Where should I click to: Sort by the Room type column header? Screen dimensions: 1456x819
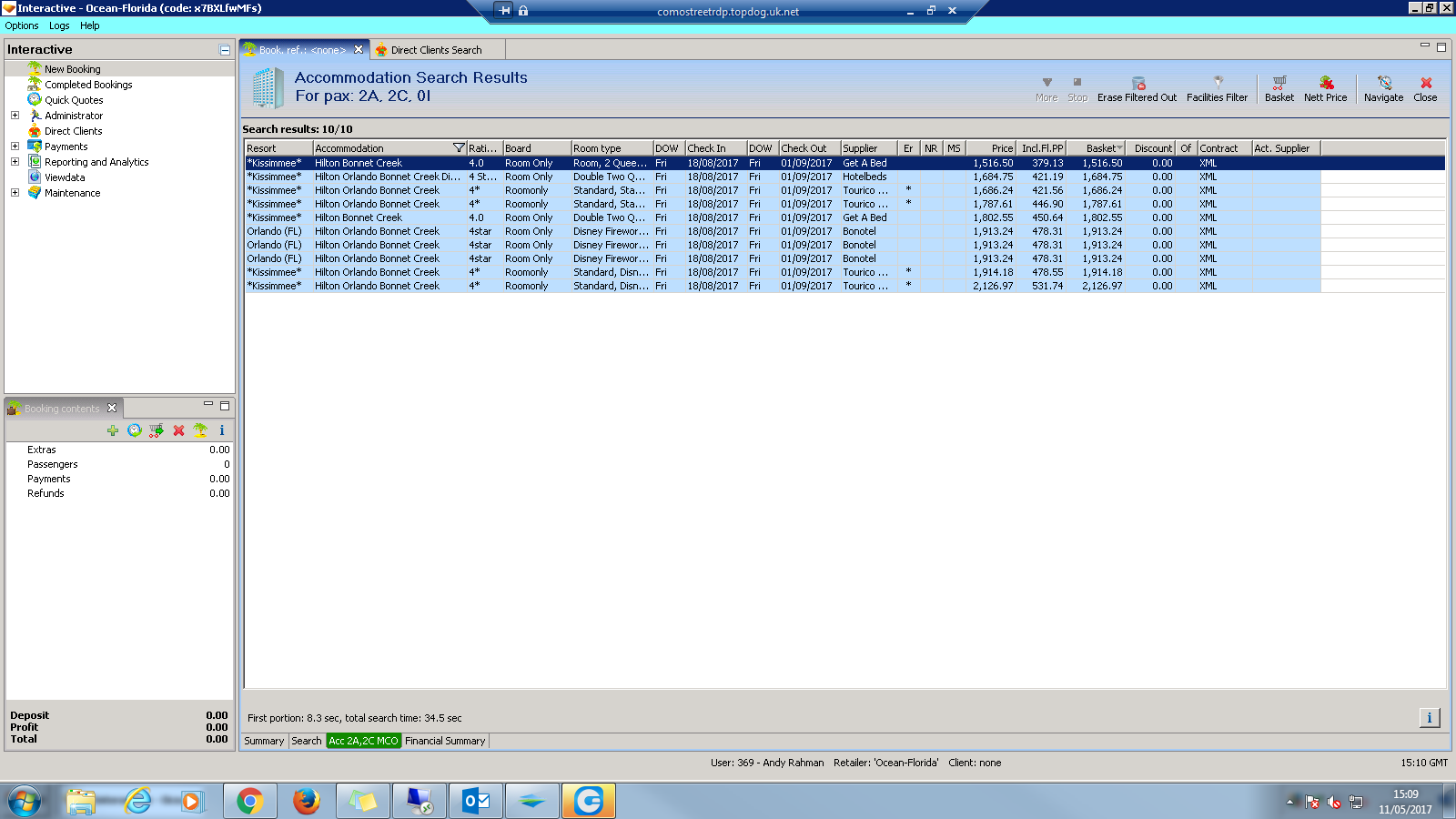pyautogui.click(x=612, y=148)
